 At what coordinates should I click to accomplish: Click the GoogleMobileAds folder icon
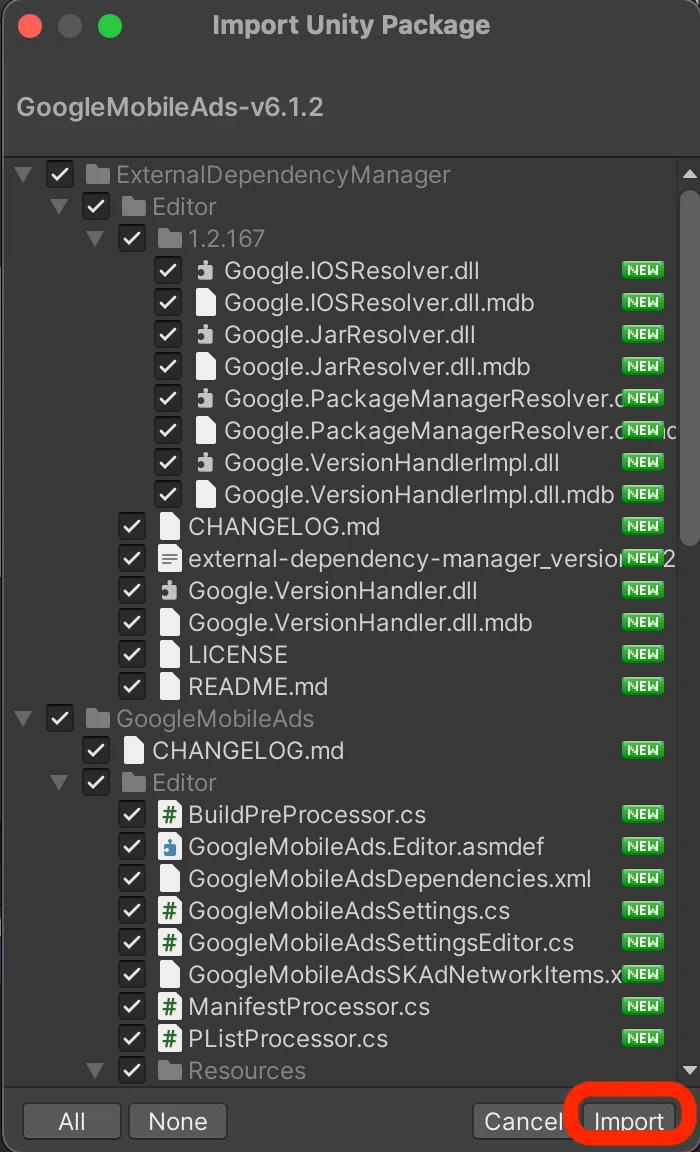point(98,719)
